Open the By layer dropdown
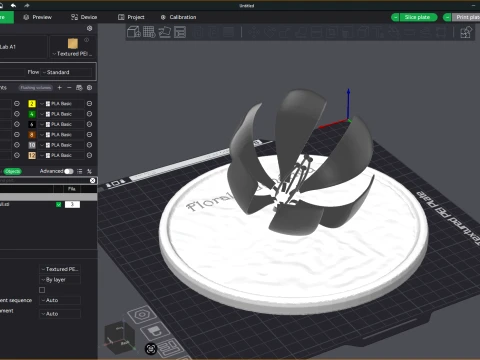 pyautogui.click(x=60, y=280)
